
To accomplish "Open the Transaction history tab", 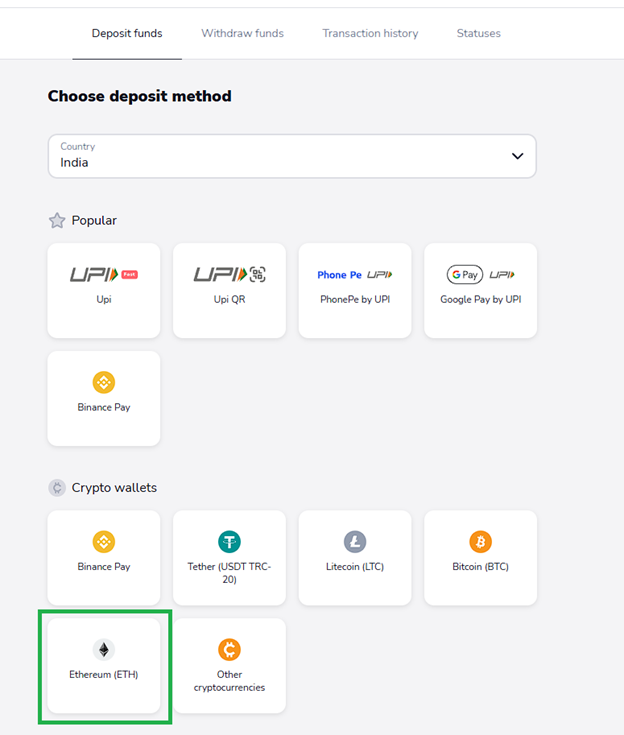I will pyautogui.click(x=370, y=33).
